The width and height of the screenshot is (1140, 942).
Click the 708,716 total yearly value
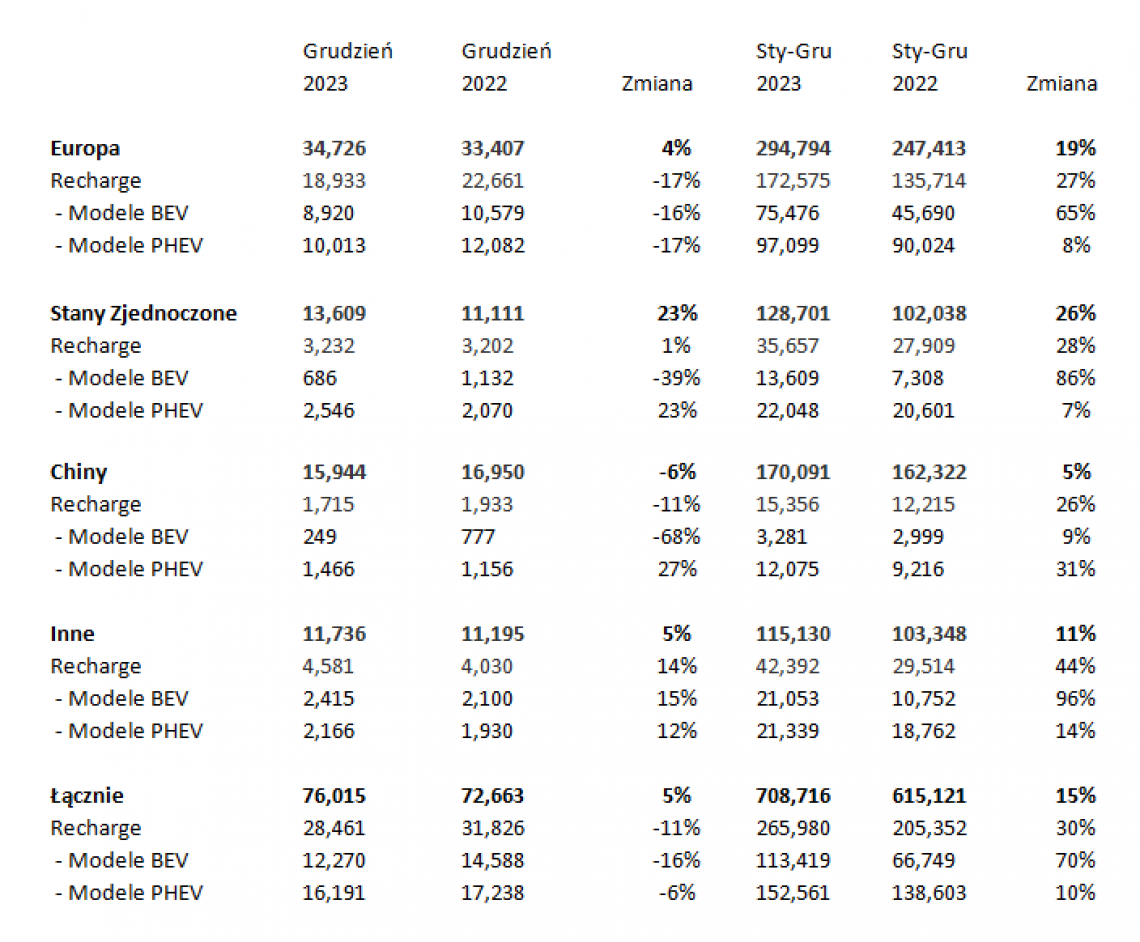click(x=793, y=796)
